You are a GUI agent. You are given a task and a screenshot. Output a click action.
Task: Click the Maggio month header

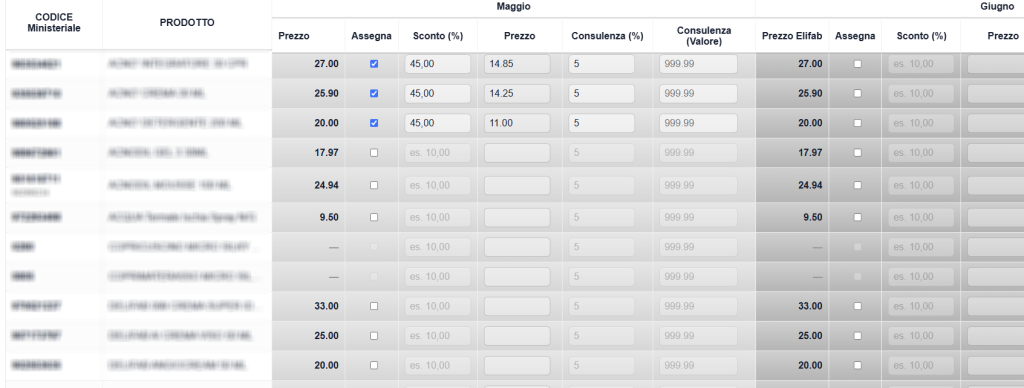[513, 7]
